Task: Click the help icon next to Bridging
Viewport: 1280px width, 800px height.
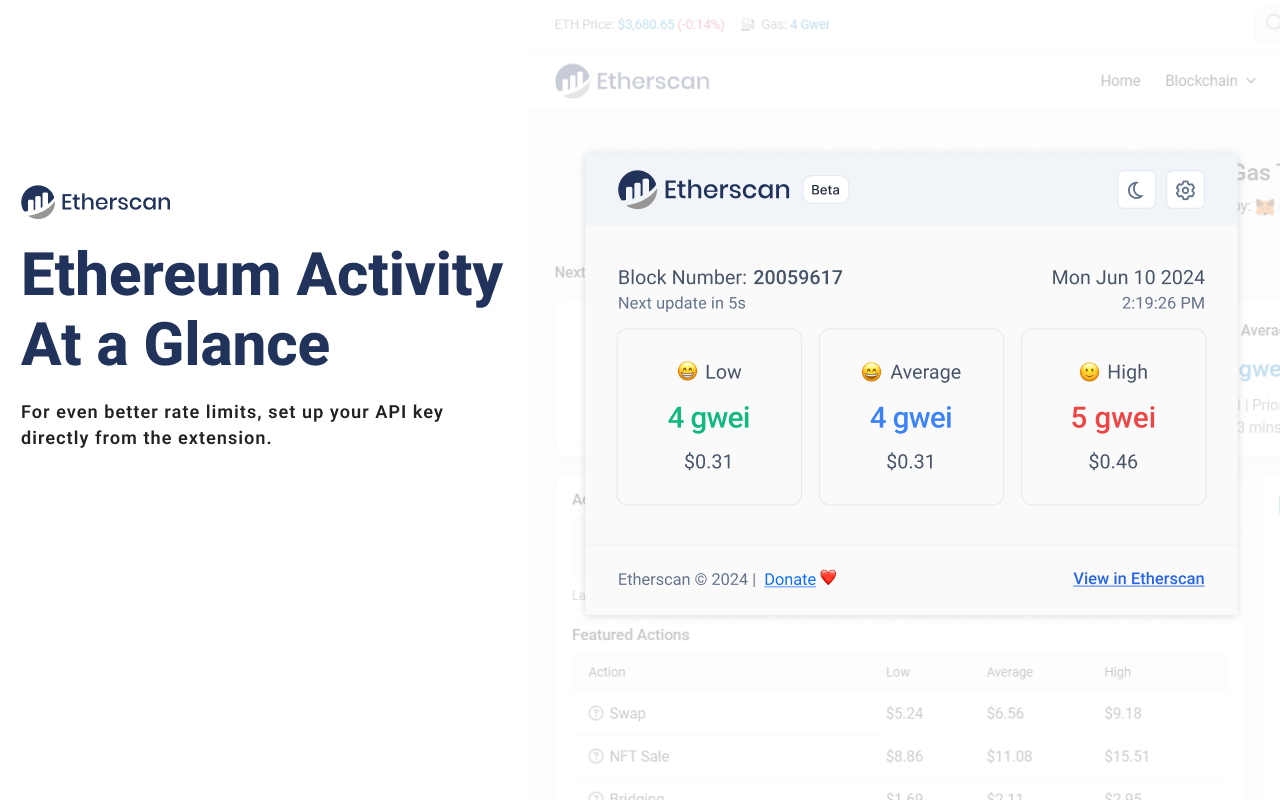Action: click(x=595, y=796)
